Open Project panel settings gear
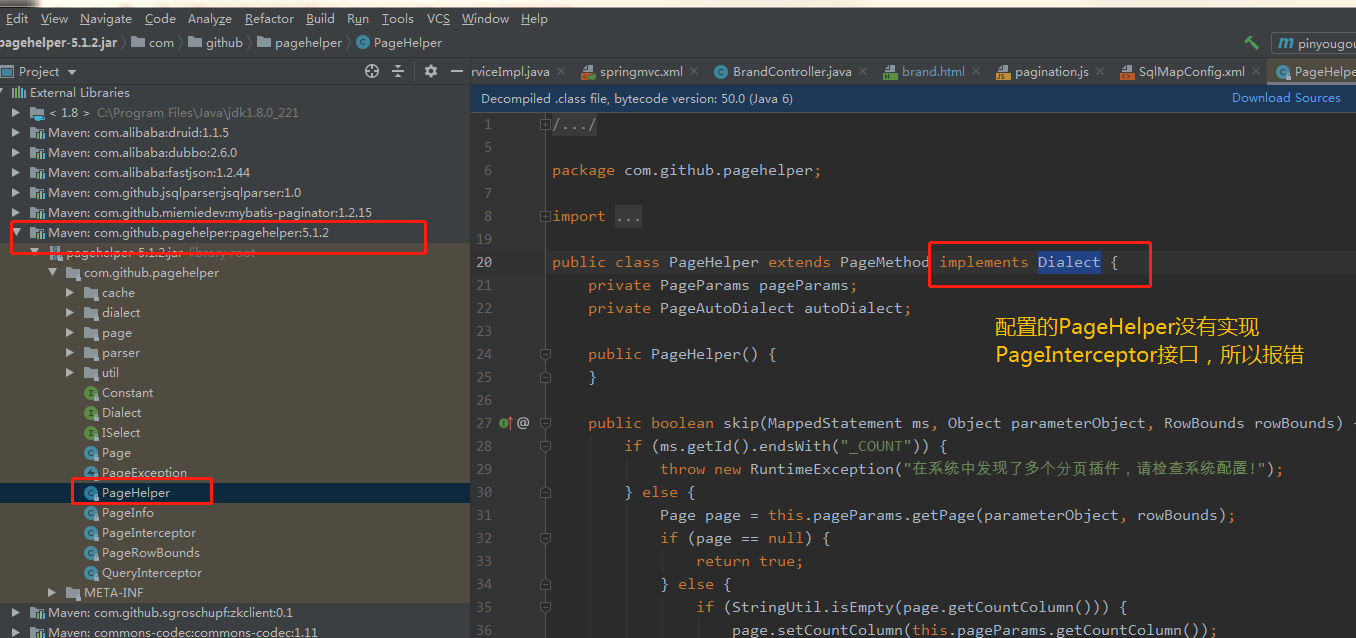1356x638 pixels. click(431, 71)
